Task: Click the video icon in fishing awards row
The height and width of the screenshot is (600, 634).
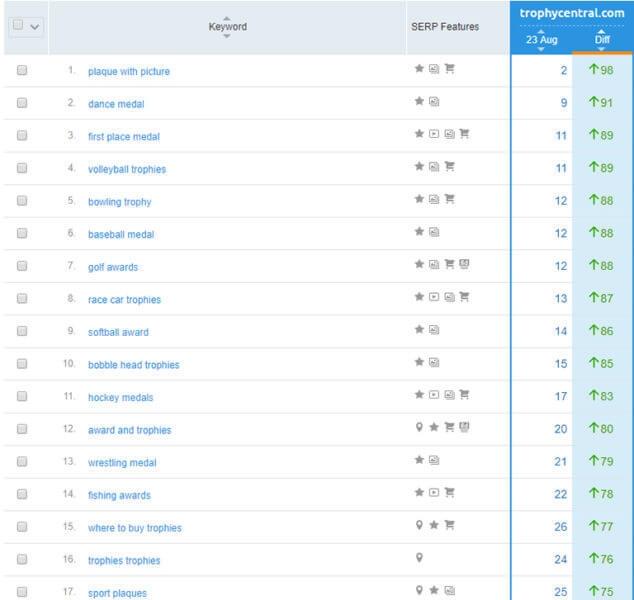Action: tap(434, 493)
